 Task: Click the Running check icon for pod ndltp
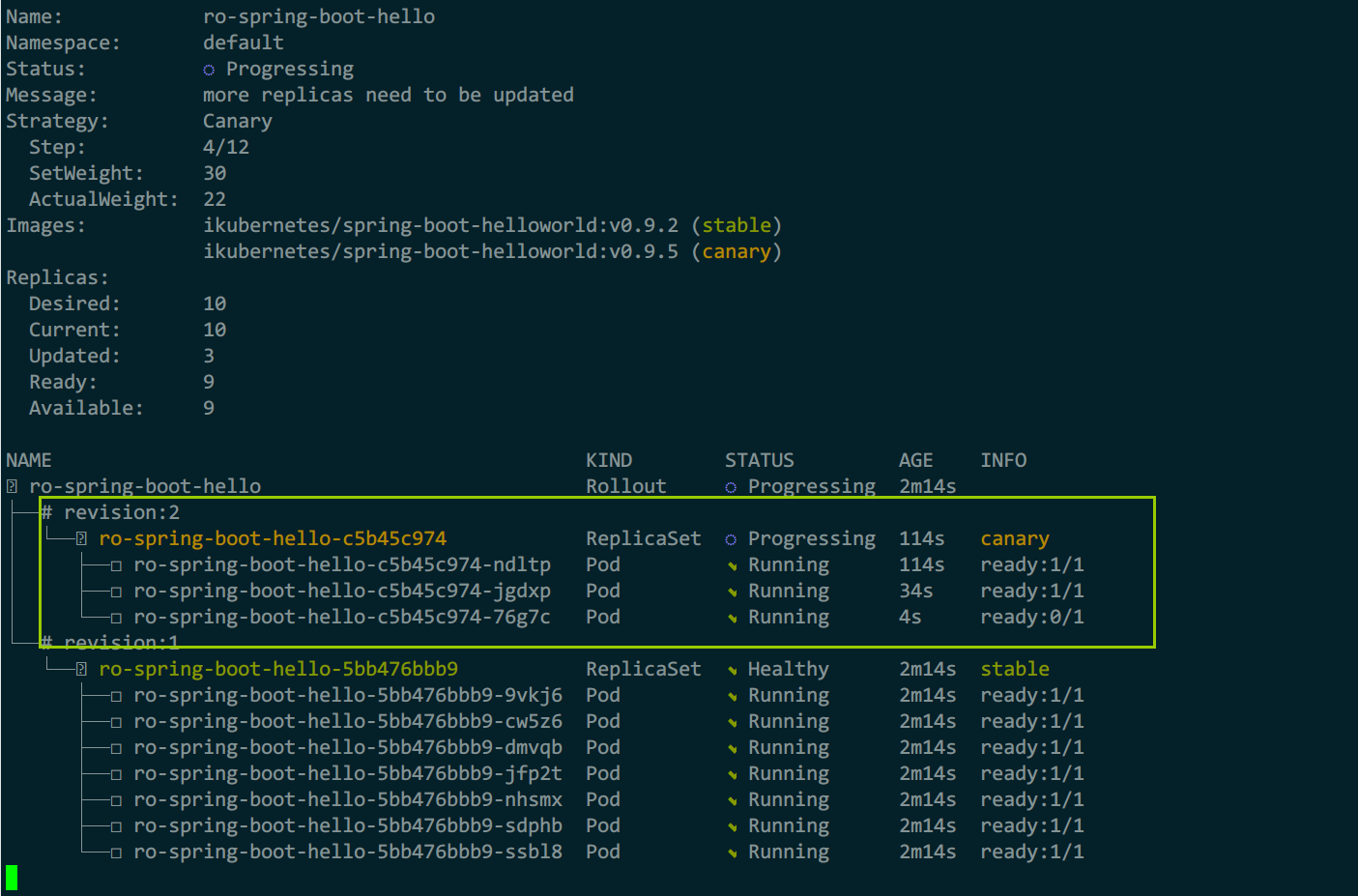point(732,565)
